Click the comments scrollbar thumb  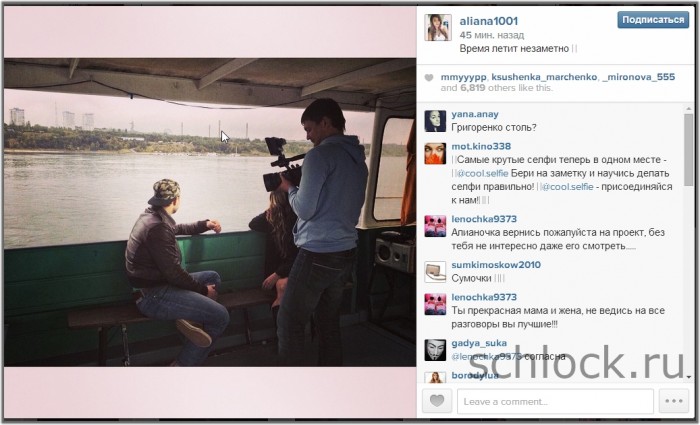pyautogui.click(x=688, y=150)
